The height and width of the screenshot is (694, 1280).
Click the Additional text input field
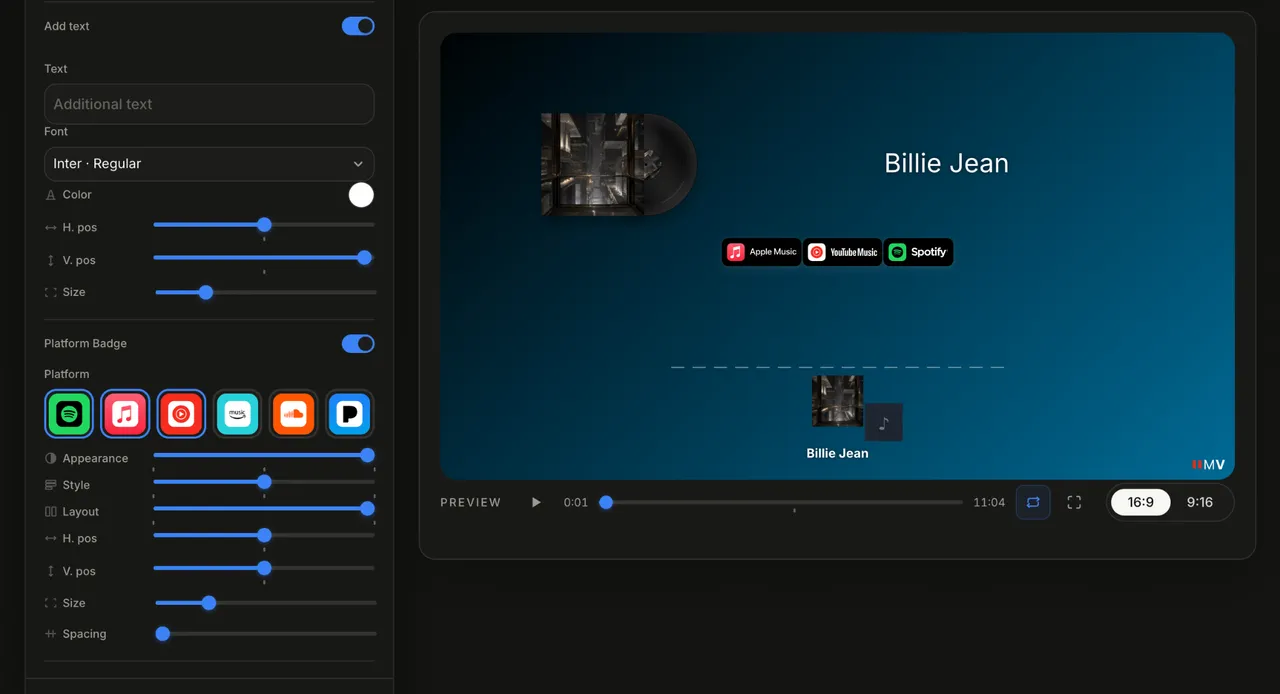[x=209, y=104]
